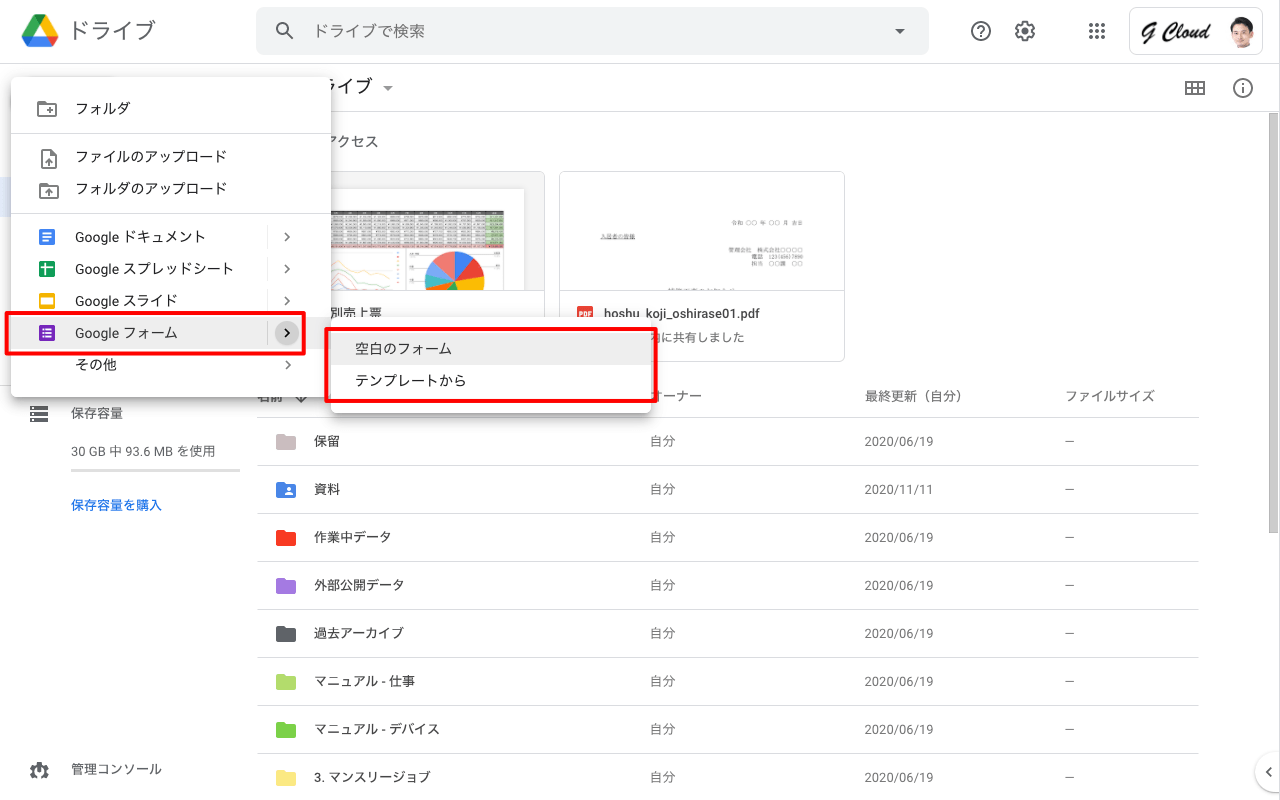Click the shared 資料 folder icon

[x=286, y=489]
